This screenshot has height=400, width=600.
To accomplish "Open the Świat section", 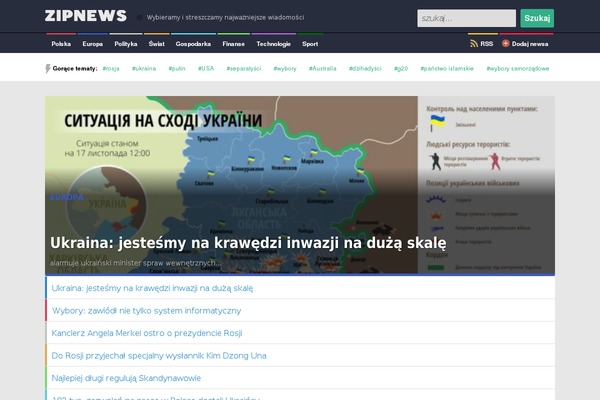I will coord(157,44).
